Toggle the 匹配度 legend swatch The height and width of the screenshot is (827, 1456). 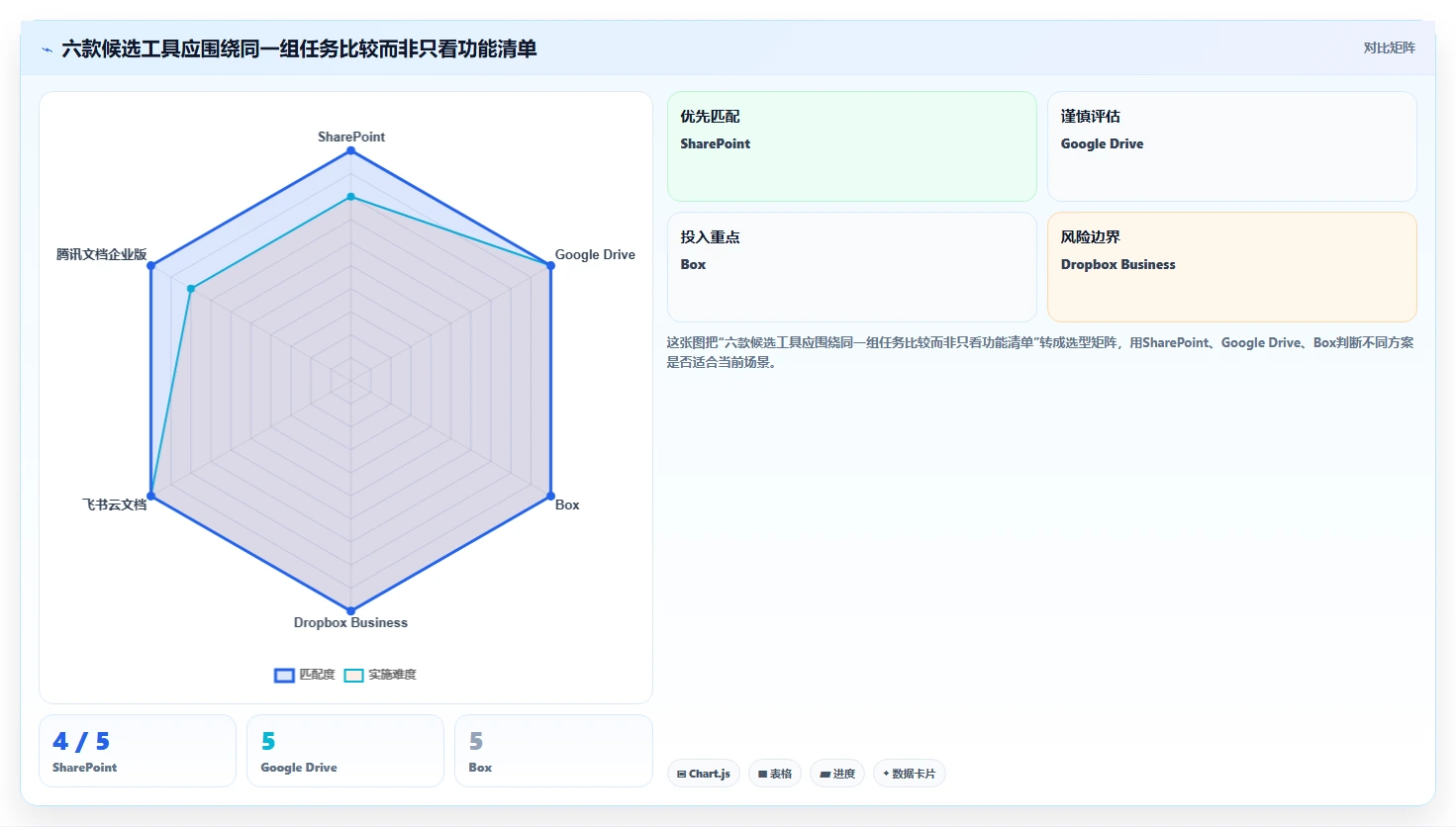[x=284, y=676]
